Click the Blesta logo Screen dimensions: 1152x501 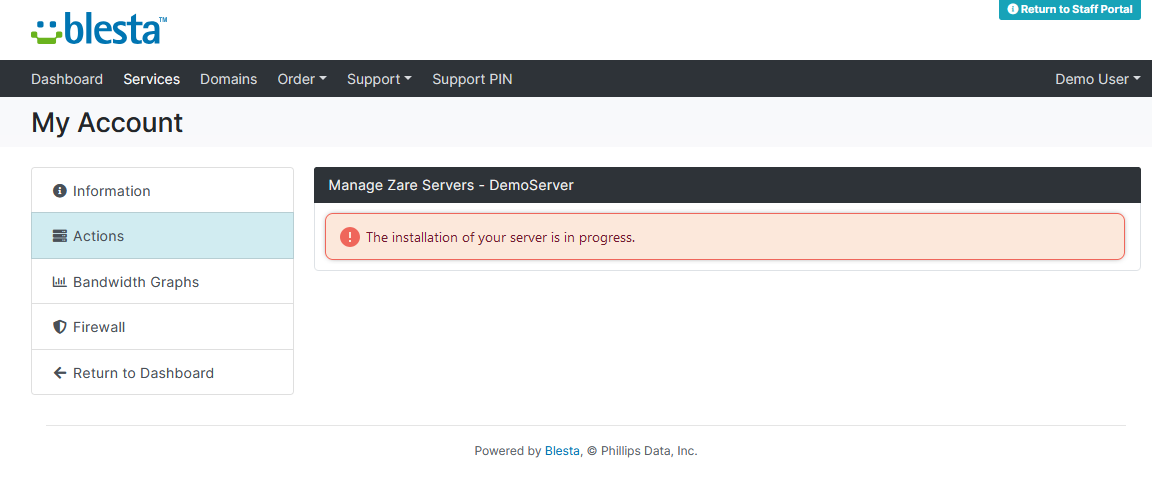click(99, 29)
